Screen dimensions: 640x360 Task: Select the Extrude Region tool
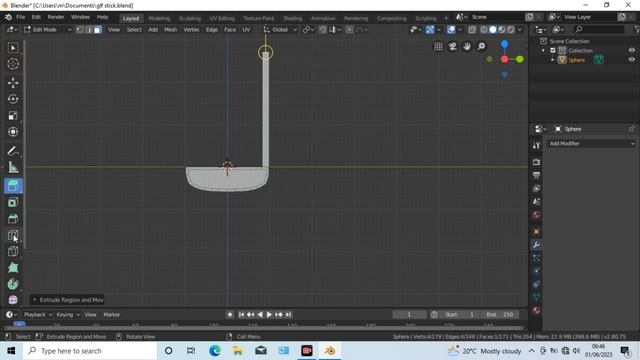point(13,186)
